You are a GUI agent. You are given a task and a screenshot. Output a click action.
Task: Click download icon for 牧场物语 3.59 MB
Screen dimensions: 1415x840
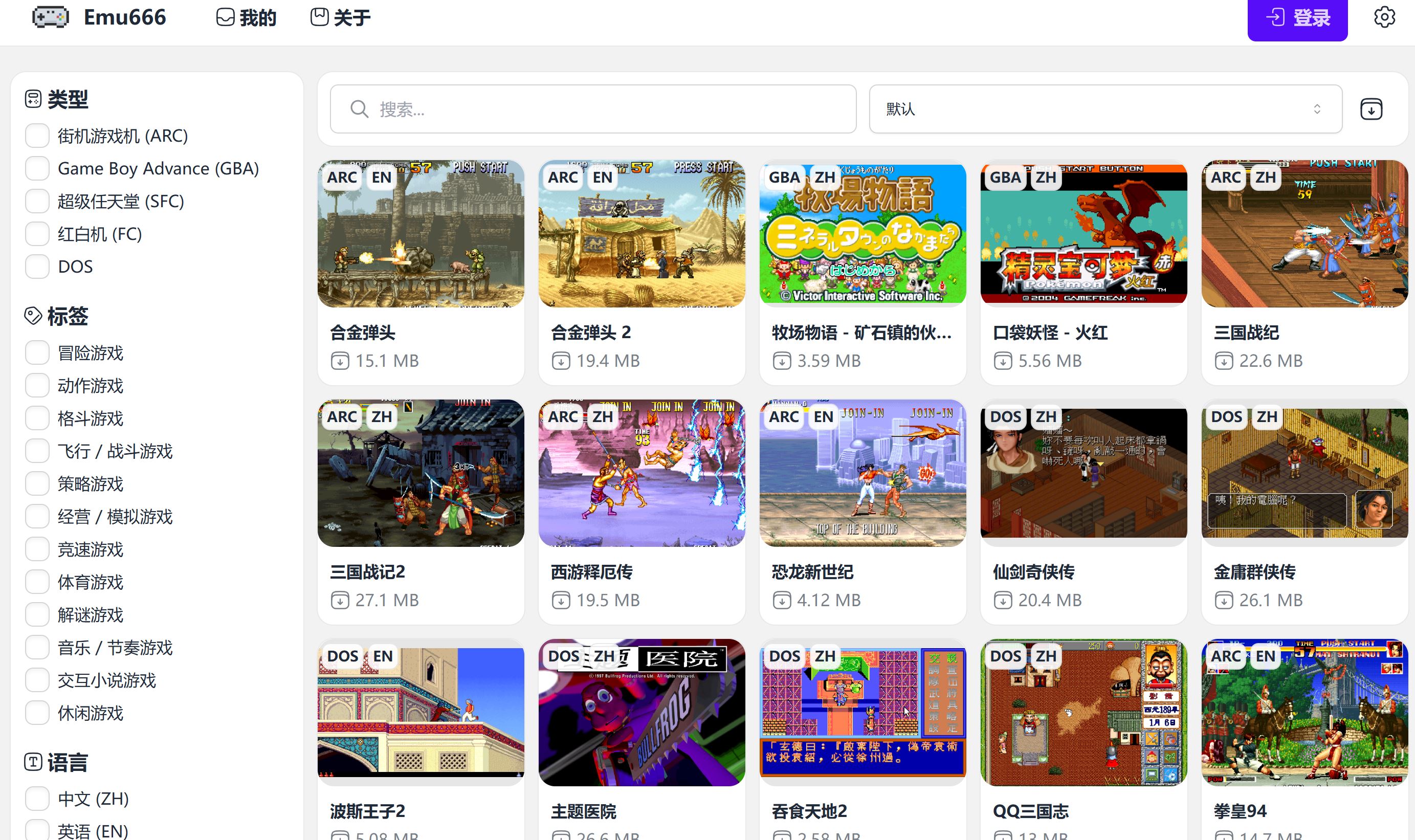pos(782,361)
